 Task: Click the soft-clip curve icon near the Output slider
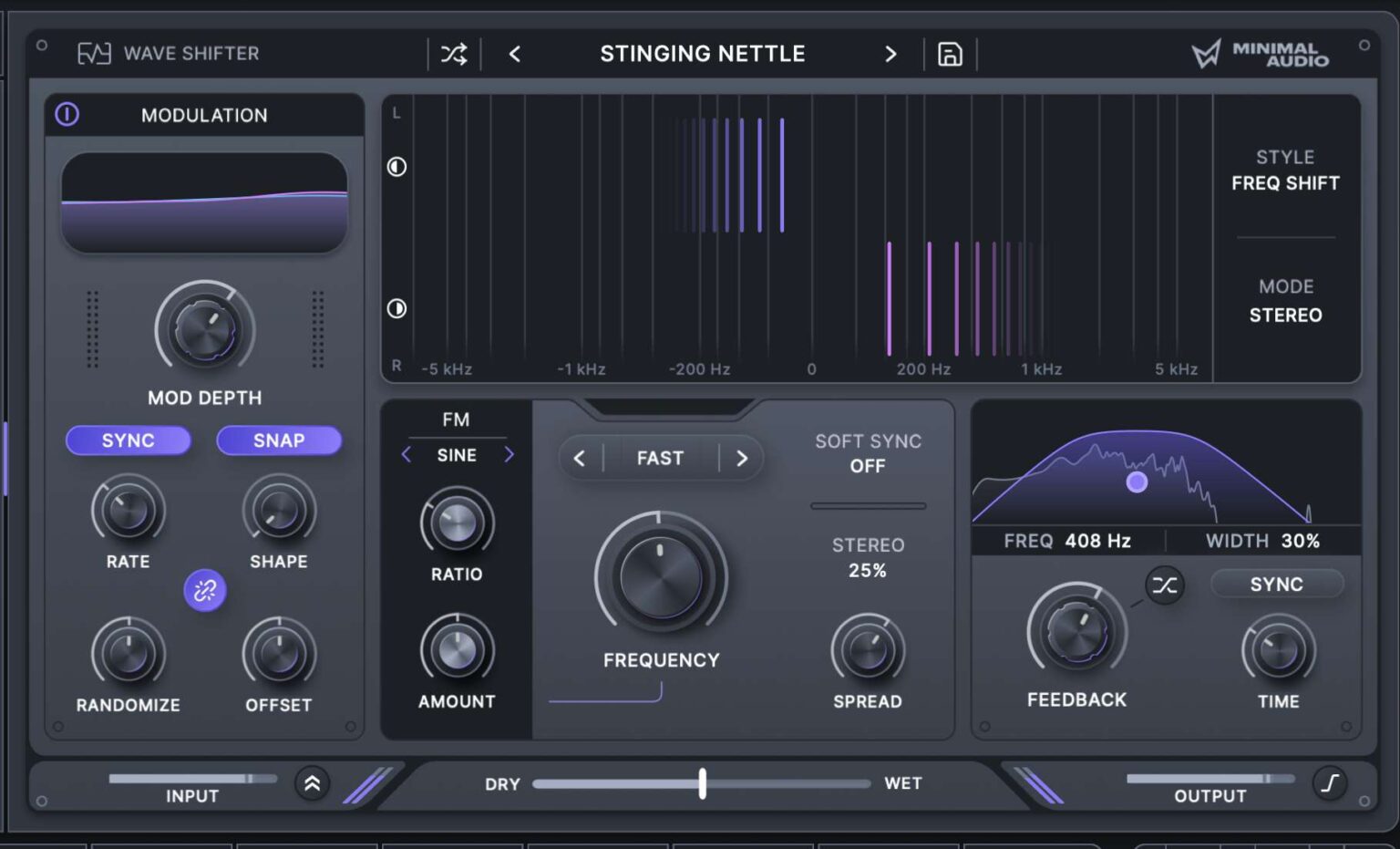(1330, 782)
